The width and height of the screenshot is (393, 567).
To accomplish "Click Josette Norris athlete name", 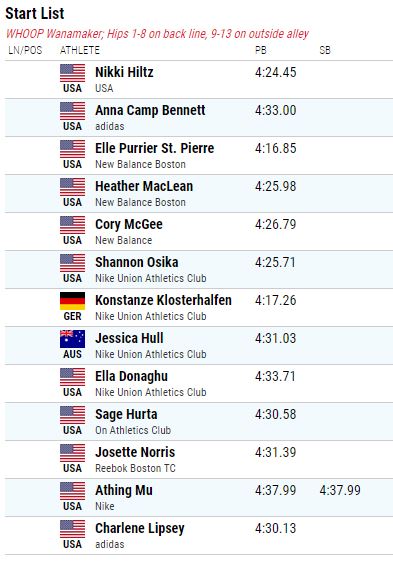I will point(135,452).
